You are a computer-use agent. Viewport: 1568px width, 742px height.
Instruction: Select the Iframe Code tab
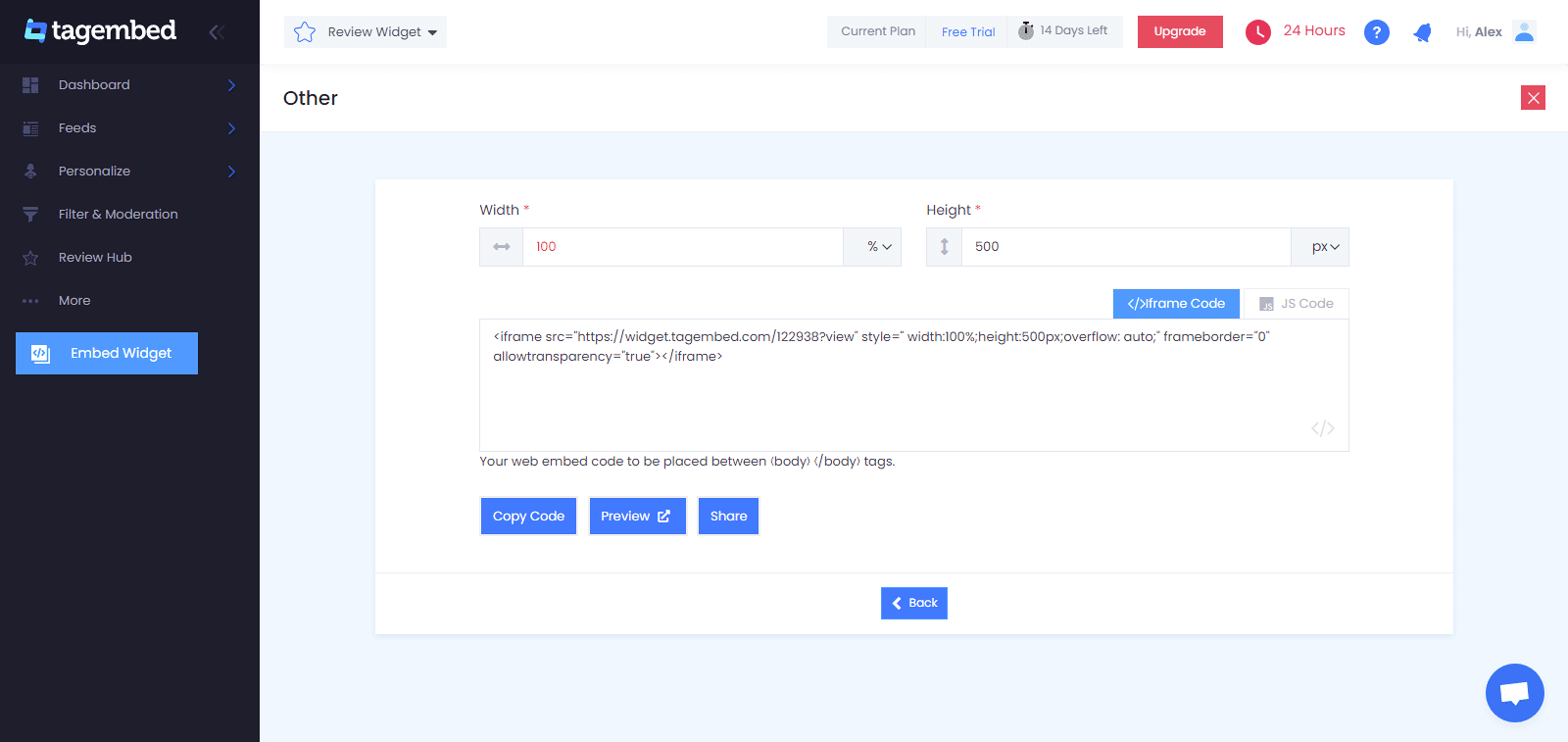point(1176,304)
